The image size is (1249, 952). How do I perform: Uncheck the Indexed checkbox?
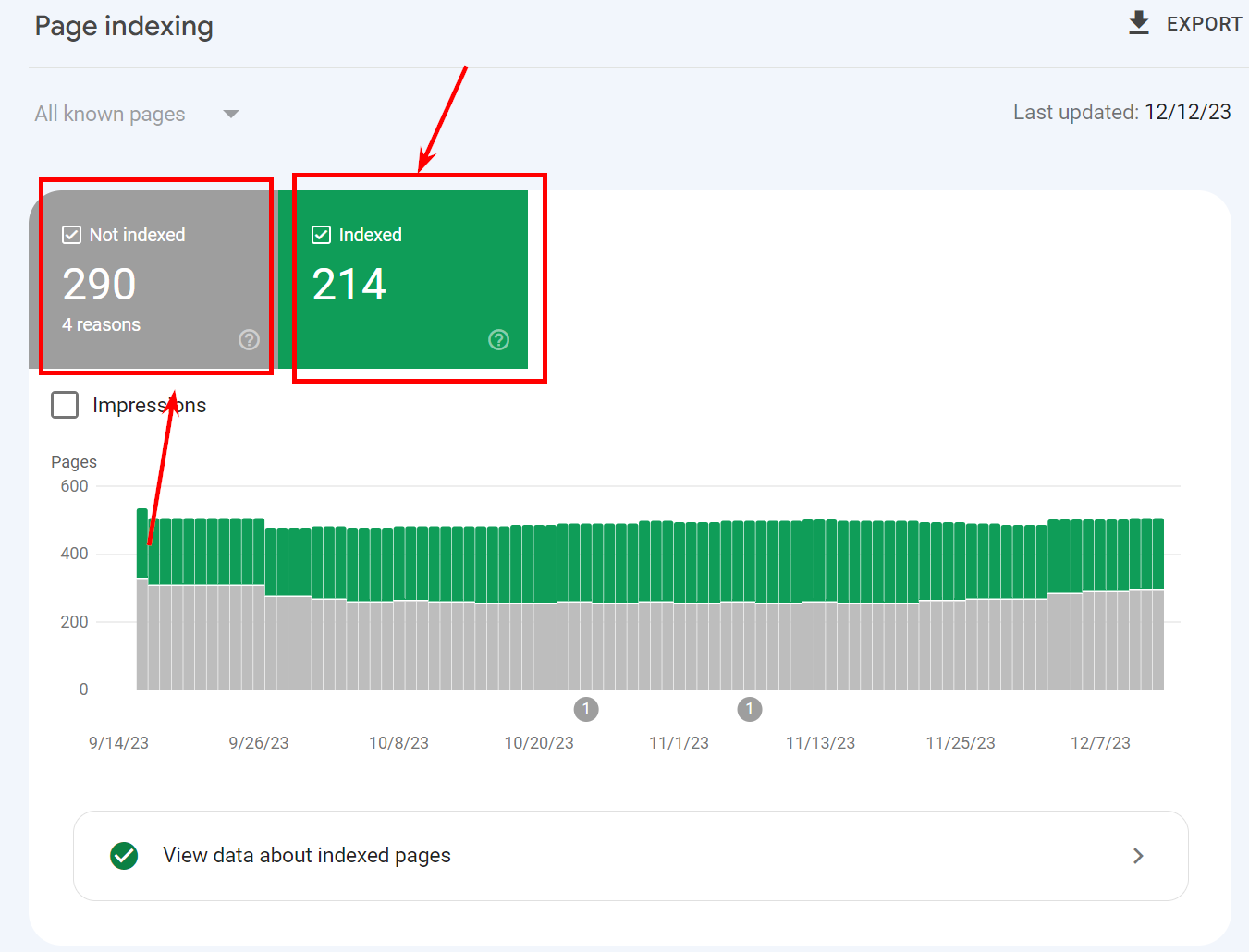pyautogui.click(x=321, y=235)
